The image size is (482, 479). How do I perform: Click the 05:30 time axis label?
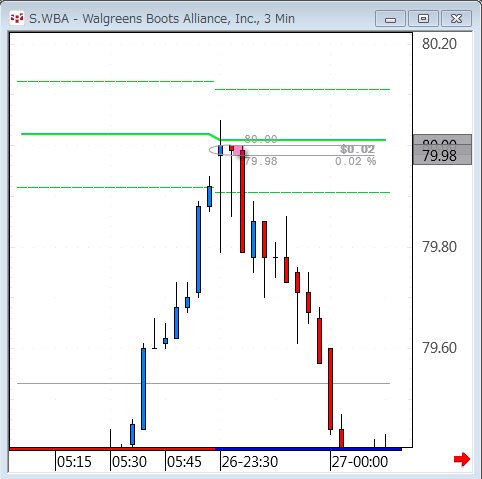129,462
